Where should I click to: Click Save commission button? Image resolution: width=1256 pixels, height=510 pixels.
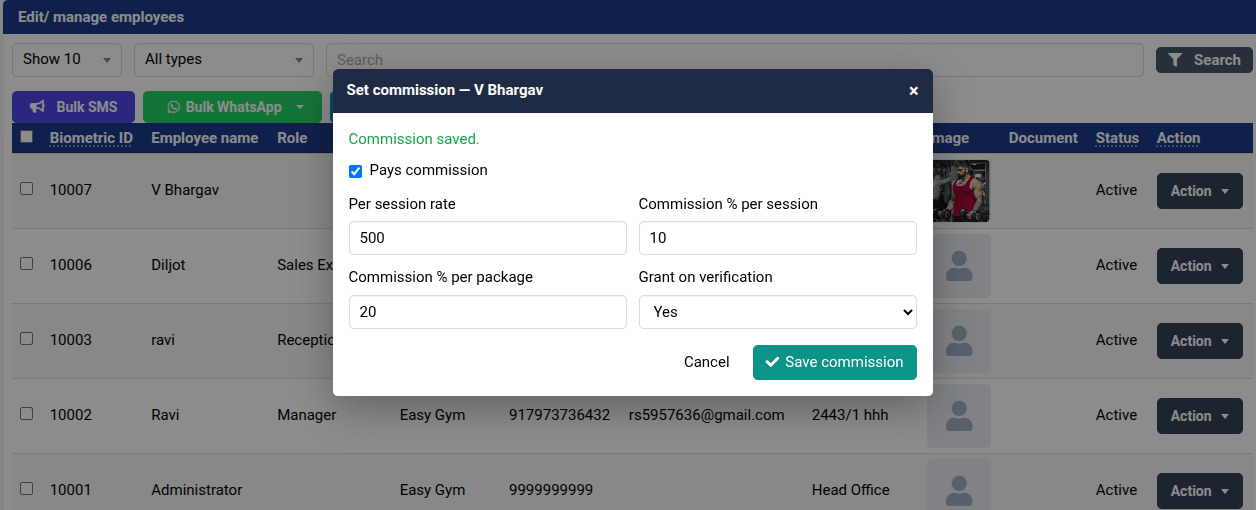tap(835, 362)
